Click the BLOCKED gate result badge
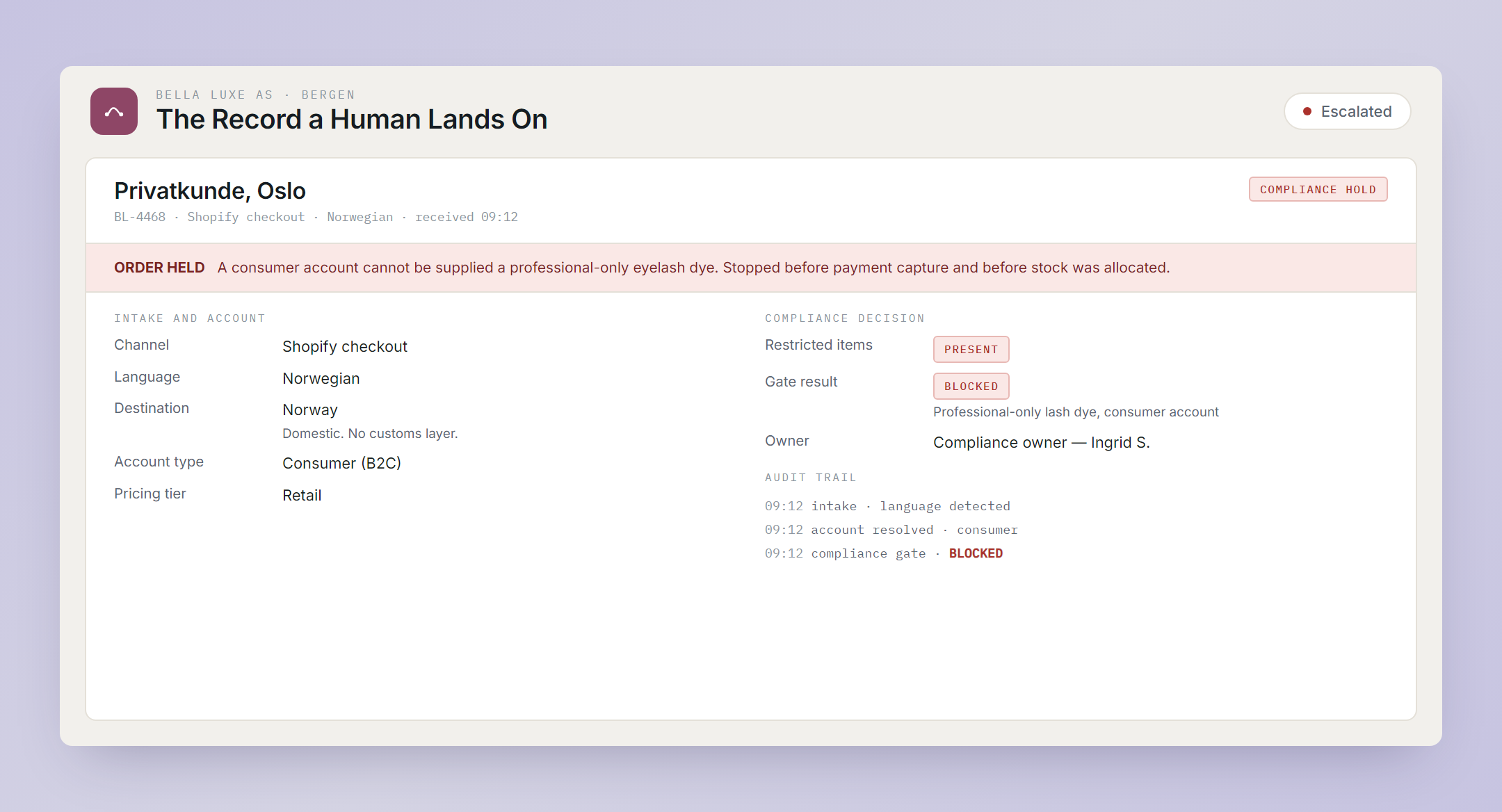Screen dimensions: 1502x812 coord(971,386)
